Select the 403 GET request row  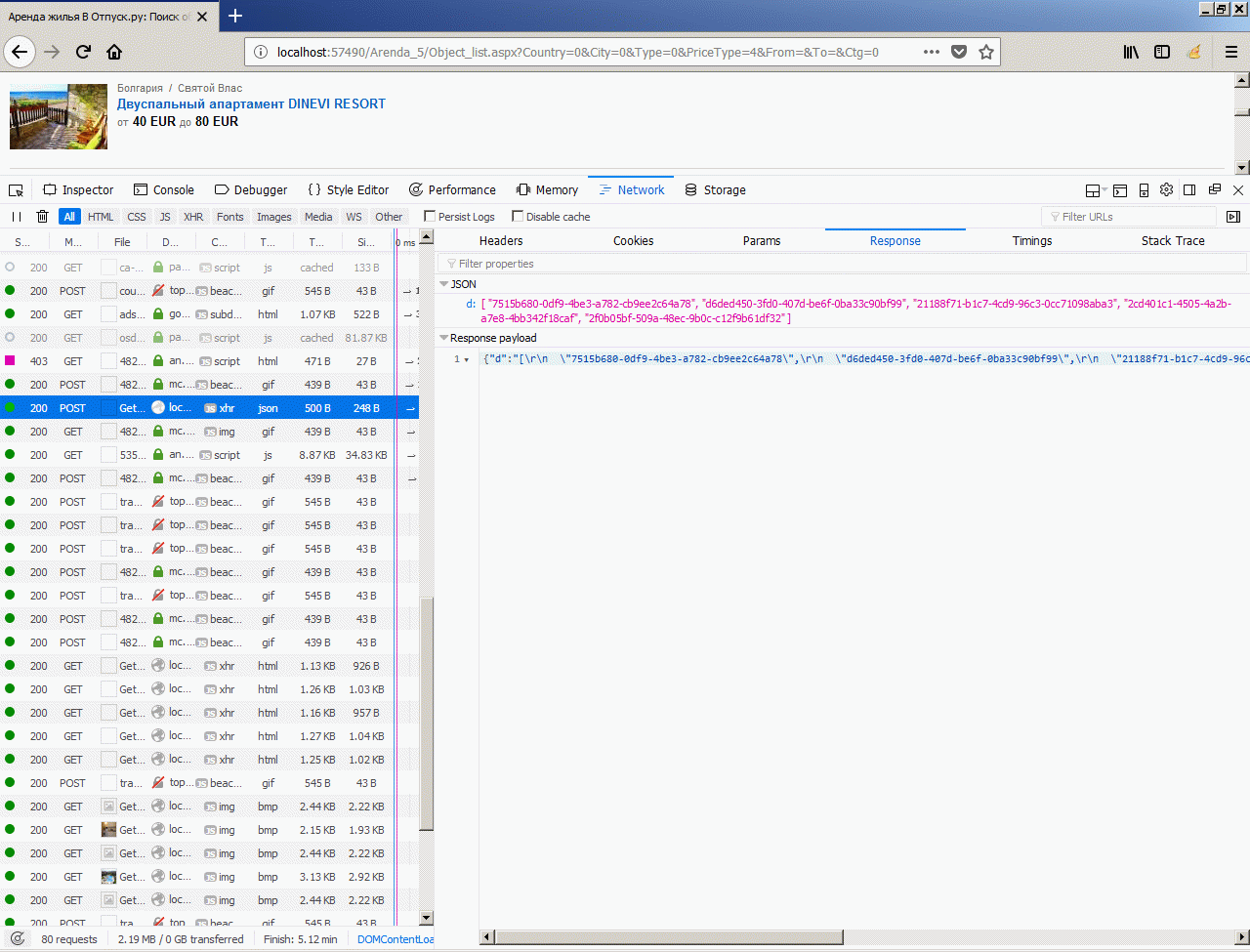click(x=209, y=361)
